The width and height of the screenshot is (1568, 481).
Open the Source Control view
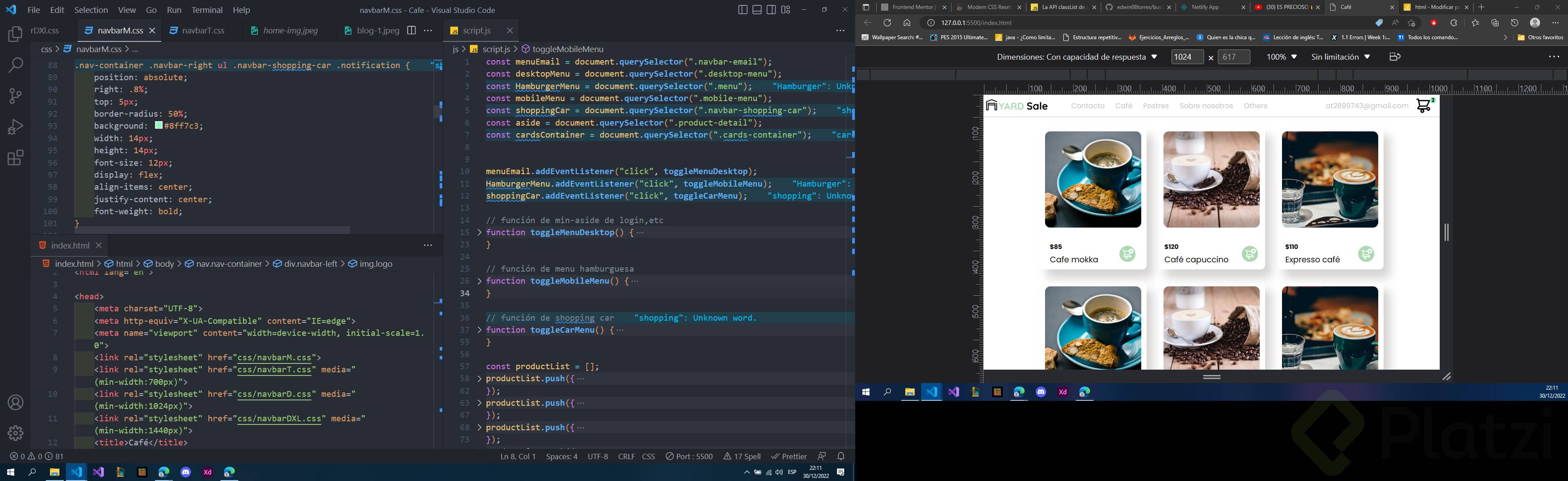[15, 96]
